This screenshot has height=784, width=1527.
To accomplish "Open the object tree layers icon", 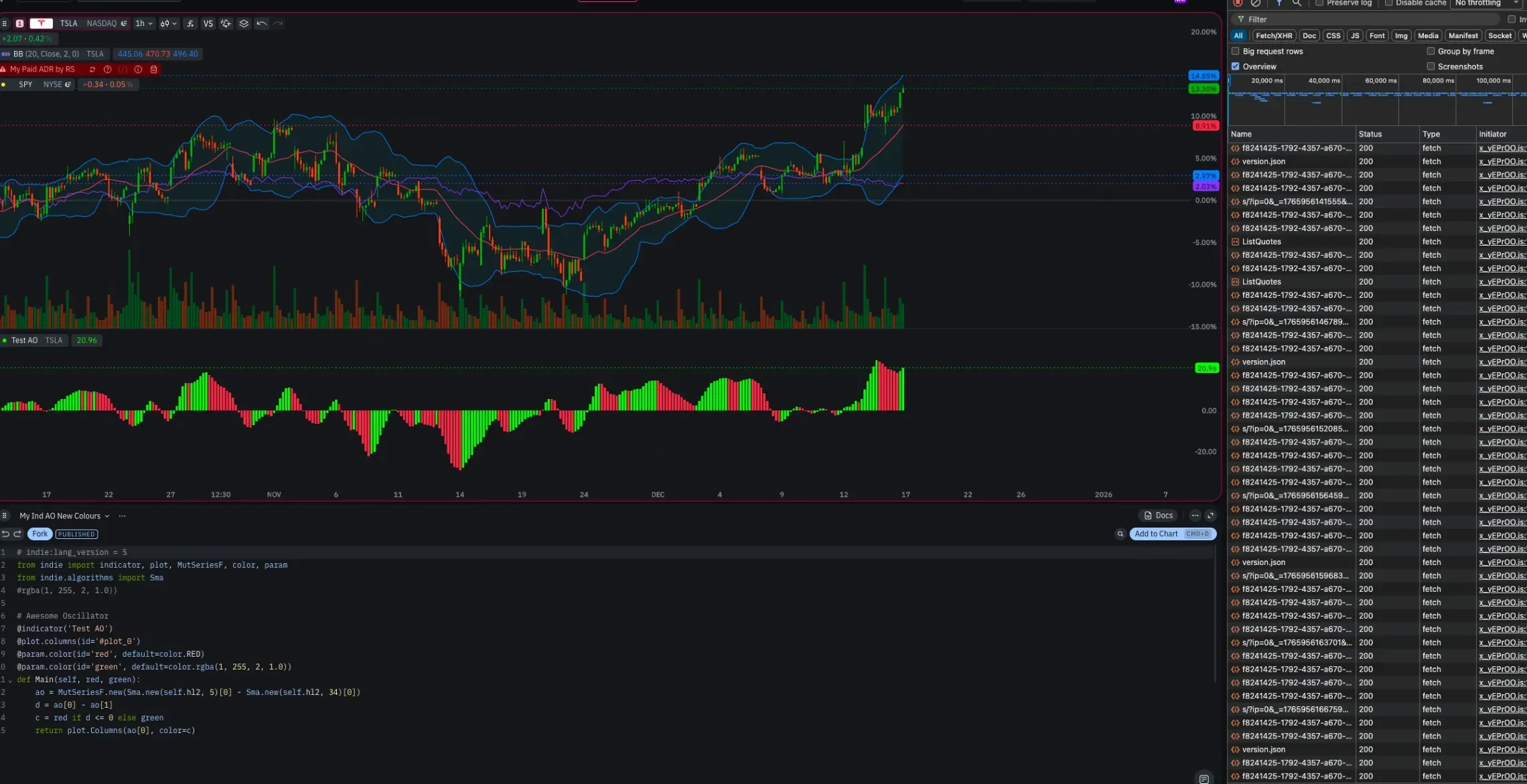I will pos(244,24).
